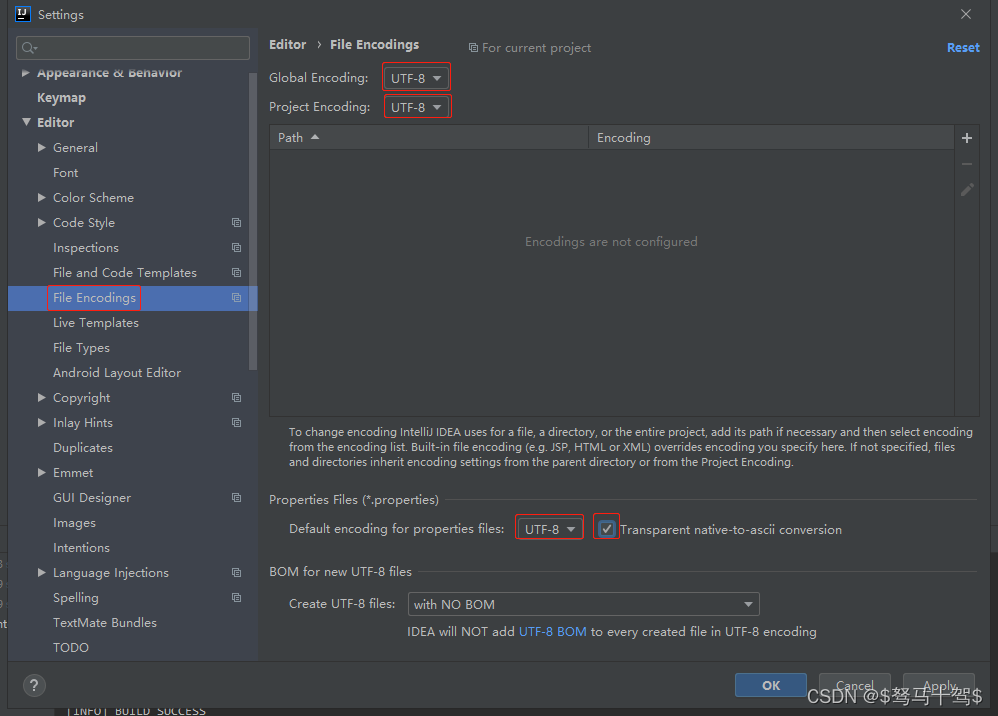The width and height of the screenshot is (998, 716).
Task: Click the help question mark button
Action: (x=34, y=685)
